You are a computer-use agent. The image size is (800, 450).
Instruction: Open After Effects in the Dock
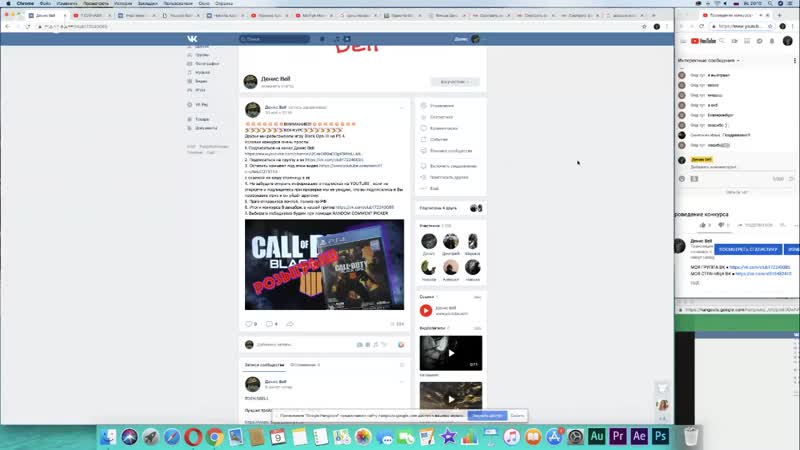639,436
